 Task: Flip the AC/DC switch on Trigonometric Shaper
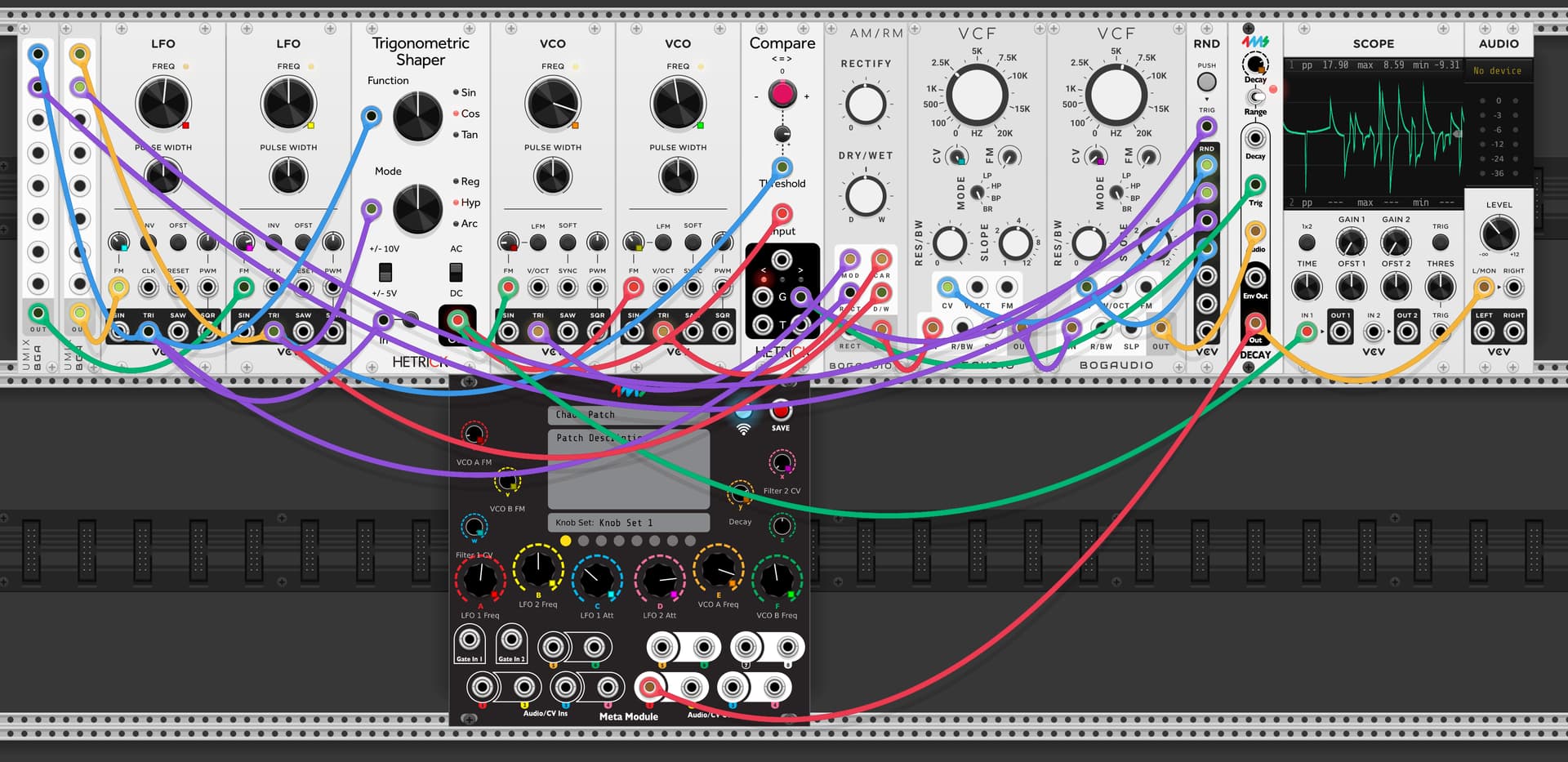coord(456,271)
